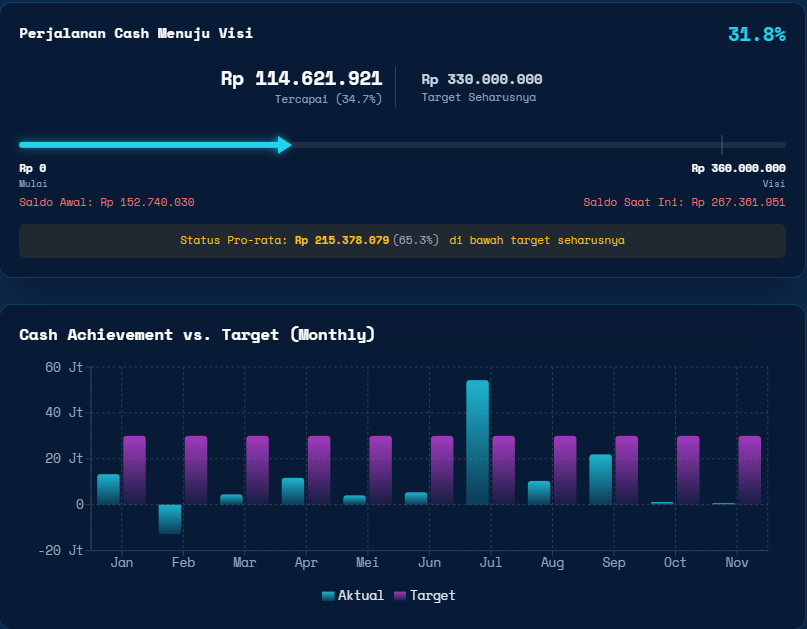This screenshot has height=629, width=807.
Task: Click the Sep teal Aktual bar
Action: [x=600, y=480]
